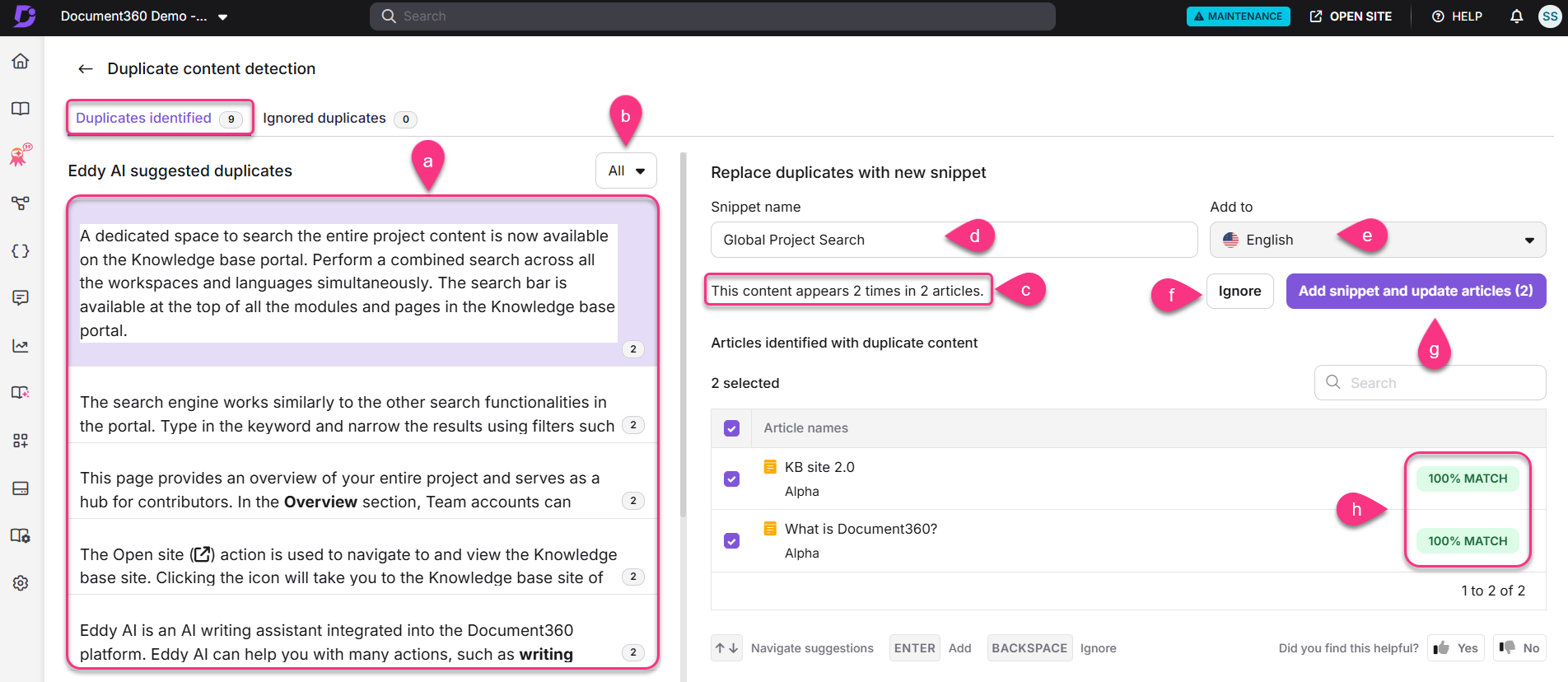Image resolution: width=1568 pixels, height=682 pixels.
Task: Click Add snippet and update articles button
Action: pyautogui.click(x=1416, y=291)
